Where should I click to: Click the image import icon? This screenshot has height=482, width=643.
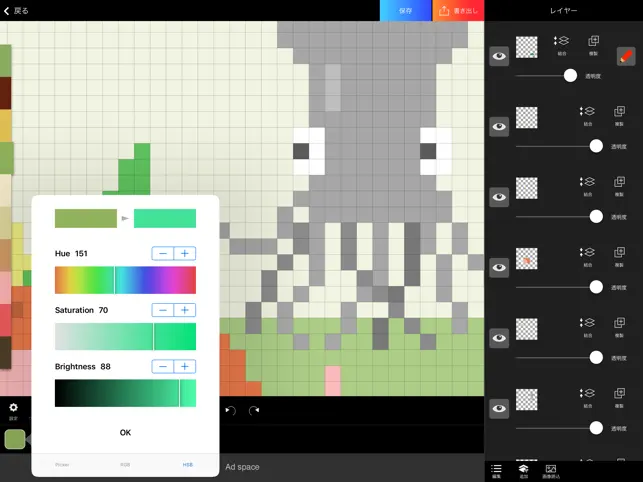[551, 471]
